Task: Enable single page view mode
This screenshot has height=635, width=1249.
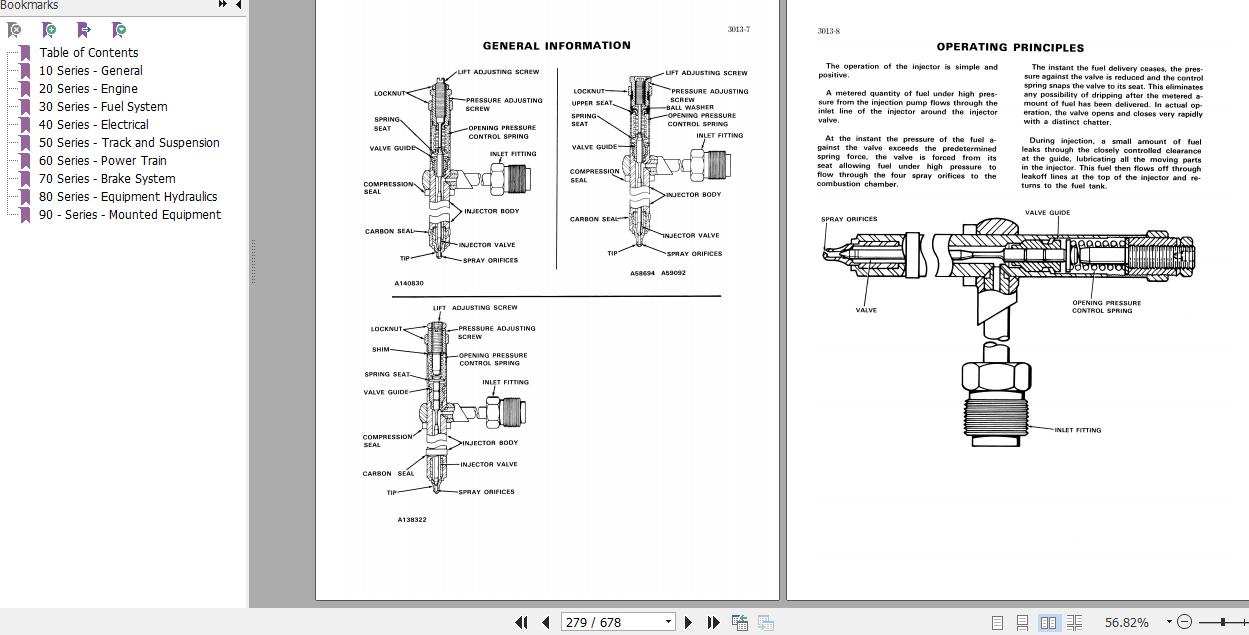Action: (x=998, y=622)
